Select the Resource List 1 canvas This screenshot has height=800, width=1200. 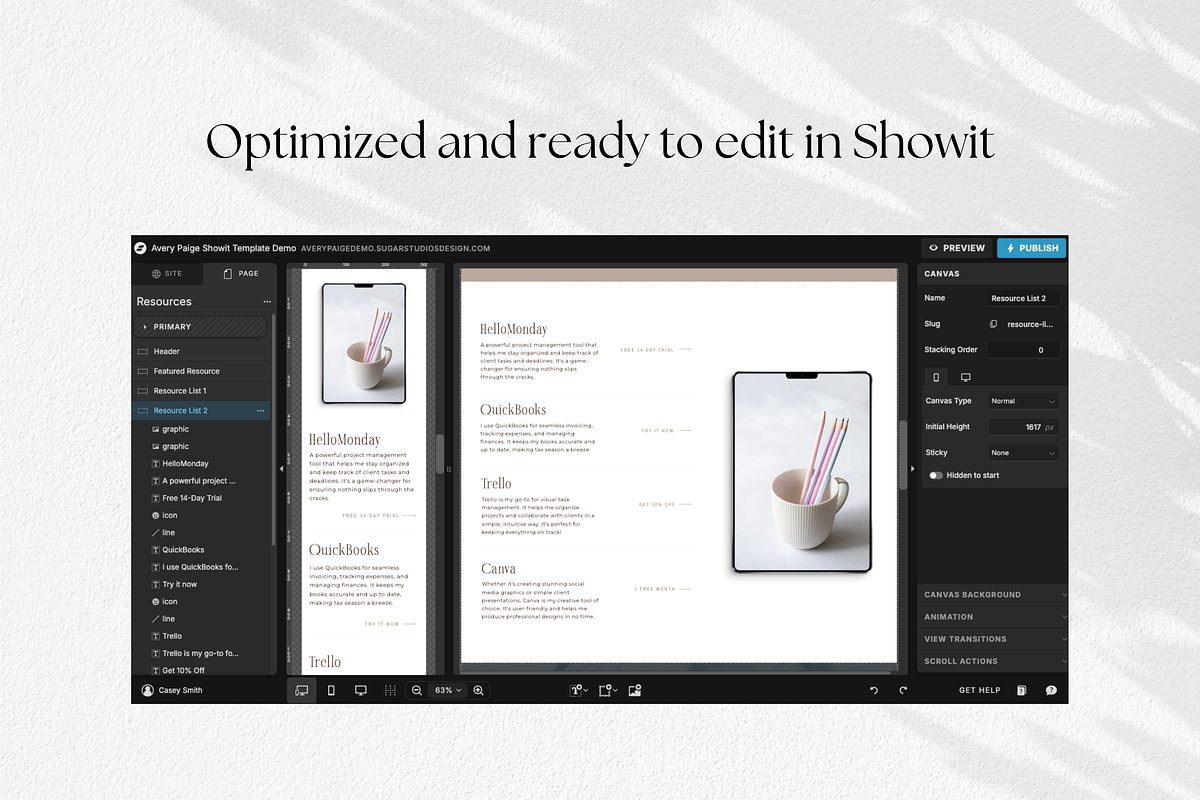tap(202, 391)
